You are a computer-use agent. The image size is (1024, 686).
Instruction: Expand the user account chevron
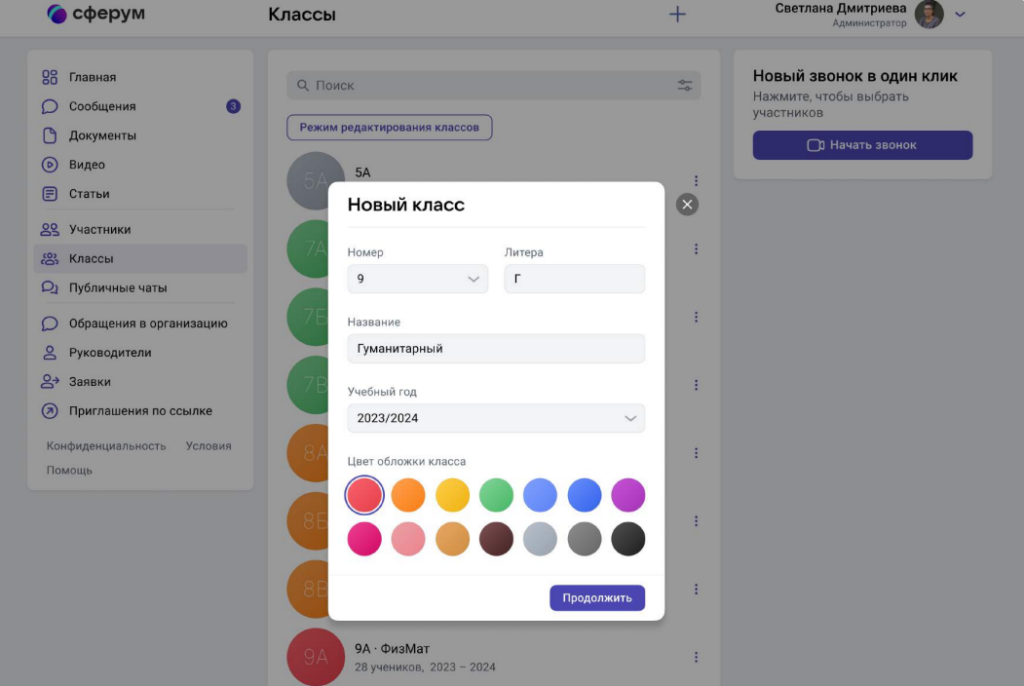pos(960,14)
